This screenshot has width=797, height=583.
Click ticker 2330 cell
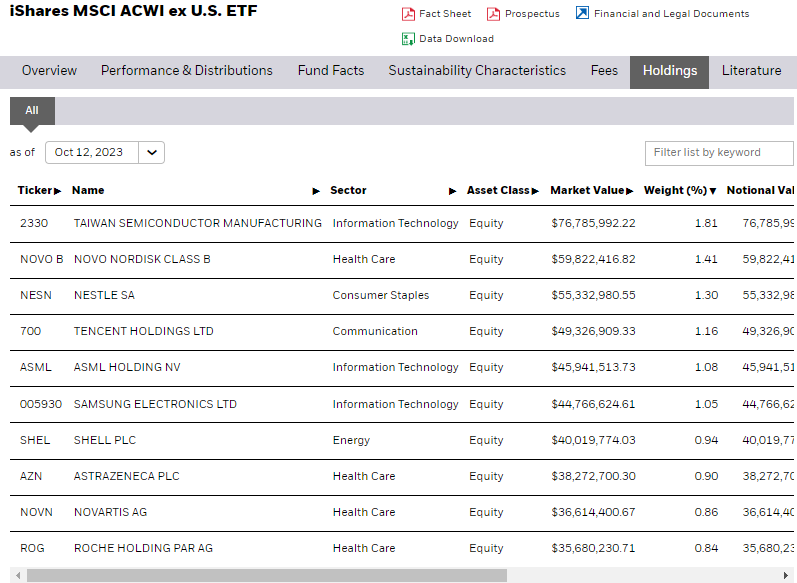point(34,223)
